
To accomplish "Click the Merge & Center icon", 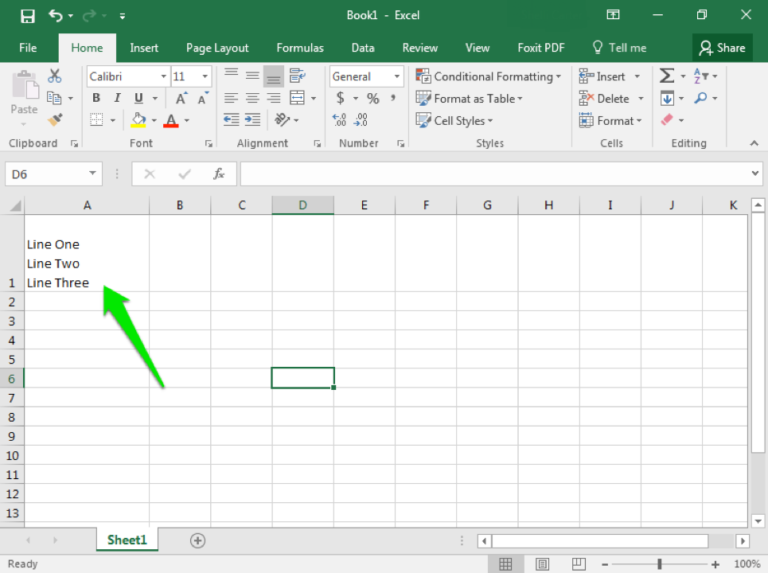I will [x=297, y=98].
